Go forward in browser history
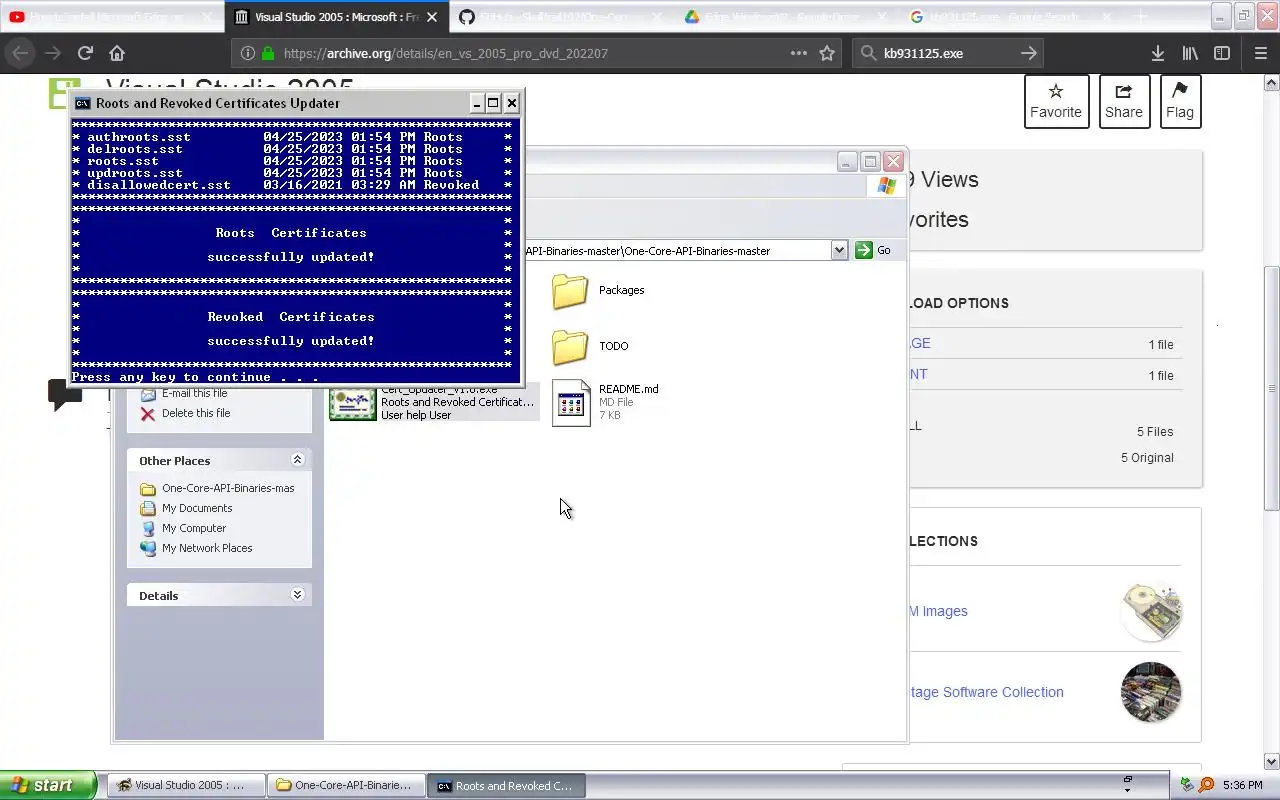 (x=53, y=53)
